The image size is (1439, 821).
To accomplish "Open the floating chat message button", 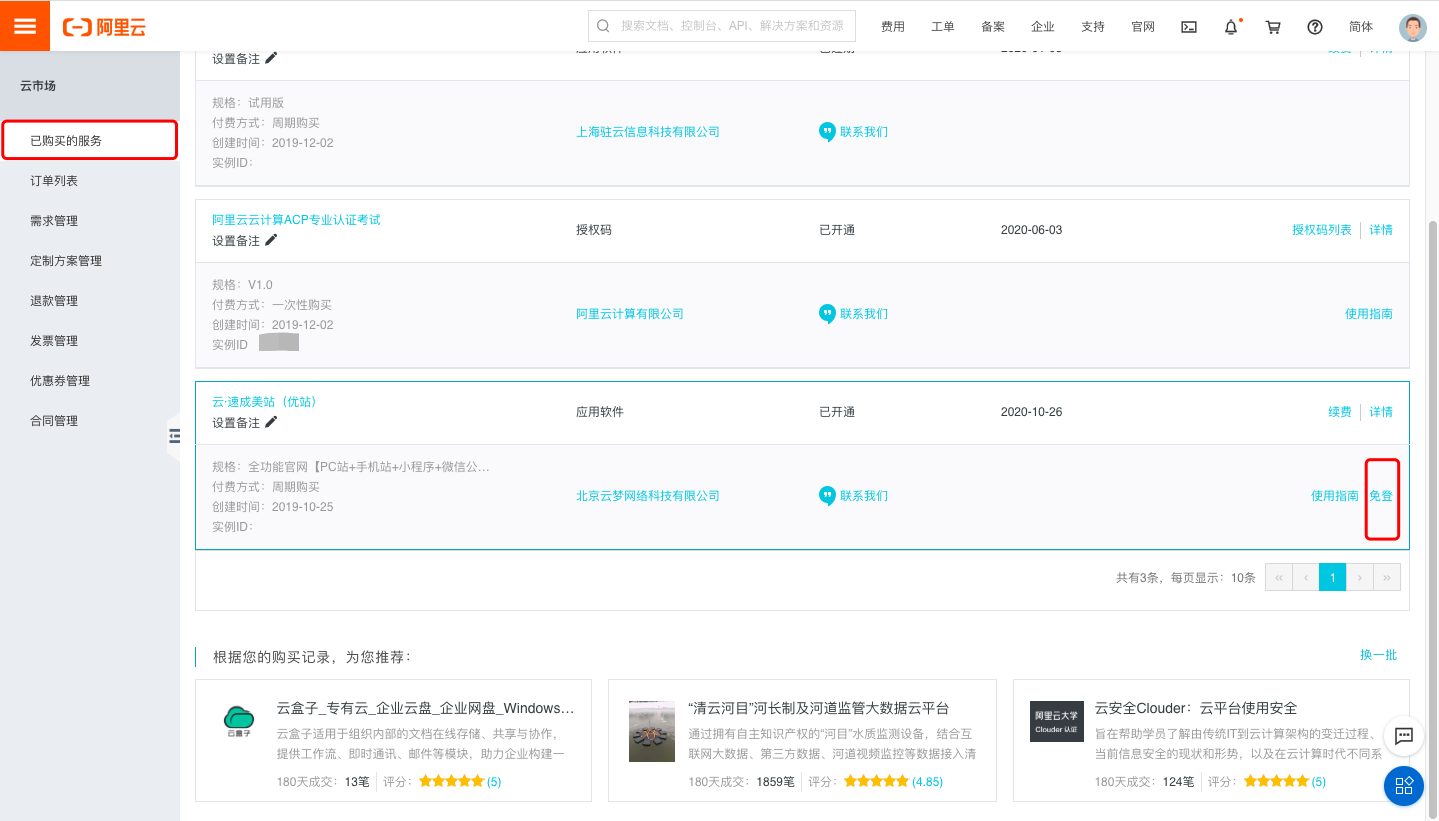I will (x=1403, y=735).
